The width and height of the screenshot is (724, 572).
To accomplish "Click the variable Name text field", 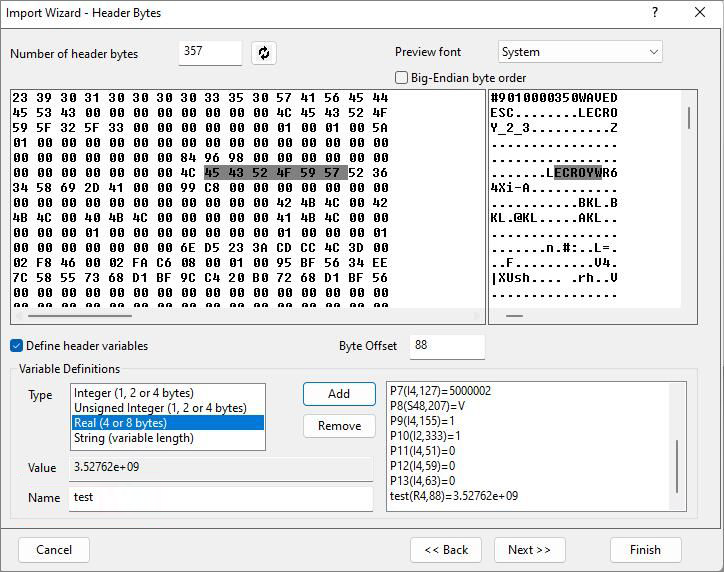I will click(x=221, y=497).
